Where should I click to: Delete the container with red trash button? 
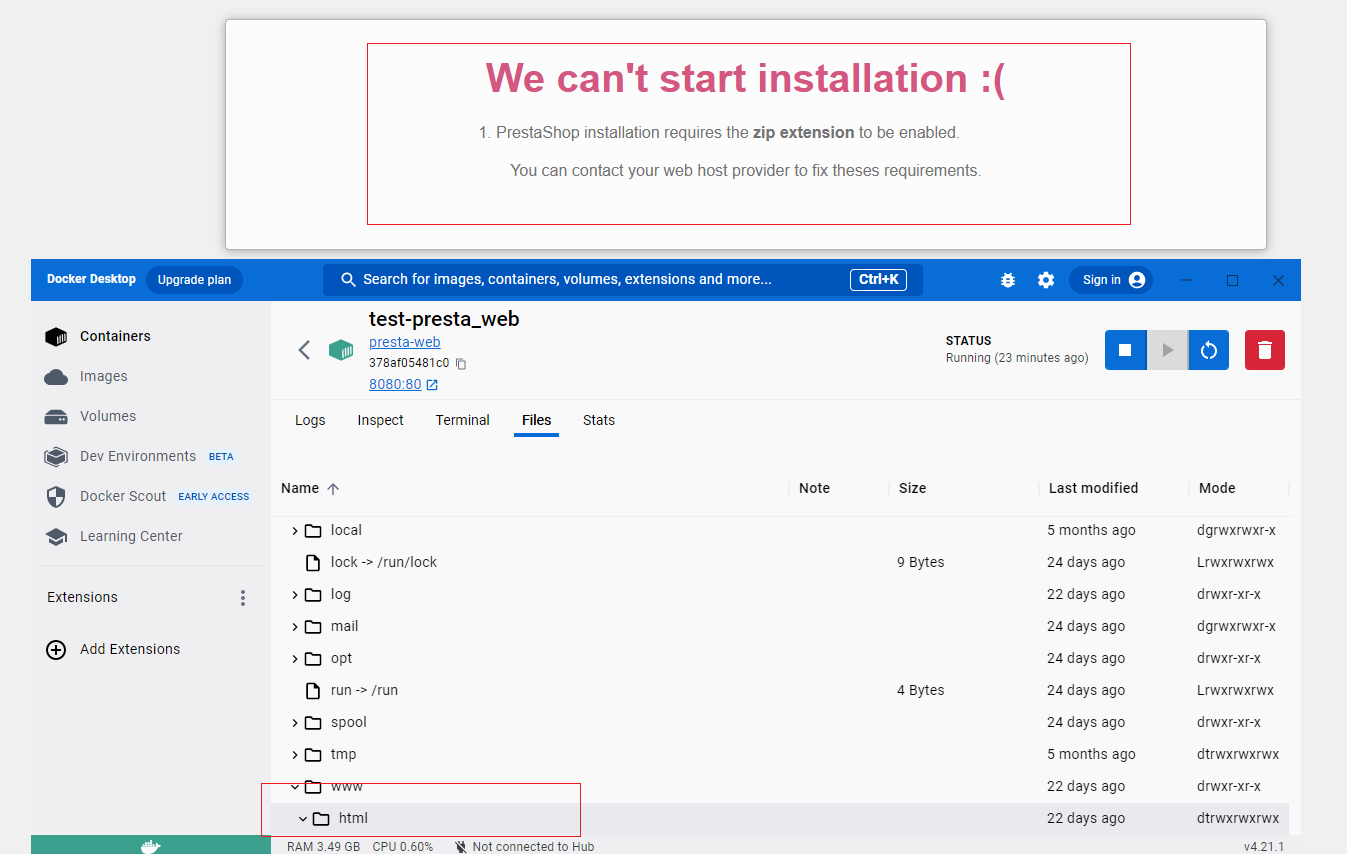pyautogui.click(x=1265, y=350)
